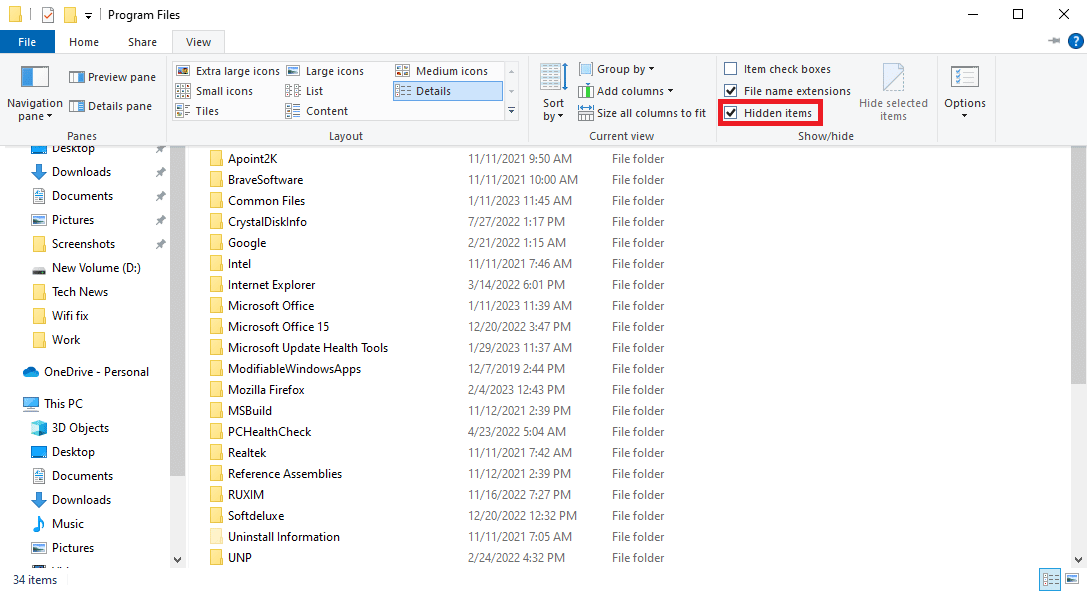Open the Add columns dropdown

tap(625, 91)
